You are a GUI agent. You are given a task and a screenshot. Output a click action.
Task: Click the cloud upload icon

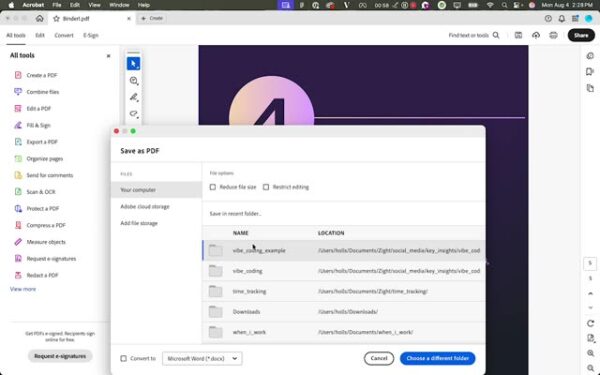click(x=536, y=35)
